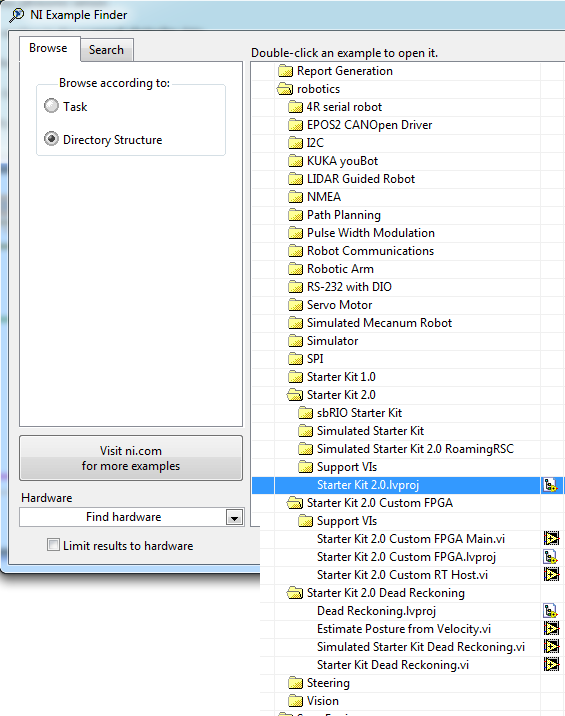565x716 pixels.
Task: Collapse the robotics folder
Action: pos(285,89)
